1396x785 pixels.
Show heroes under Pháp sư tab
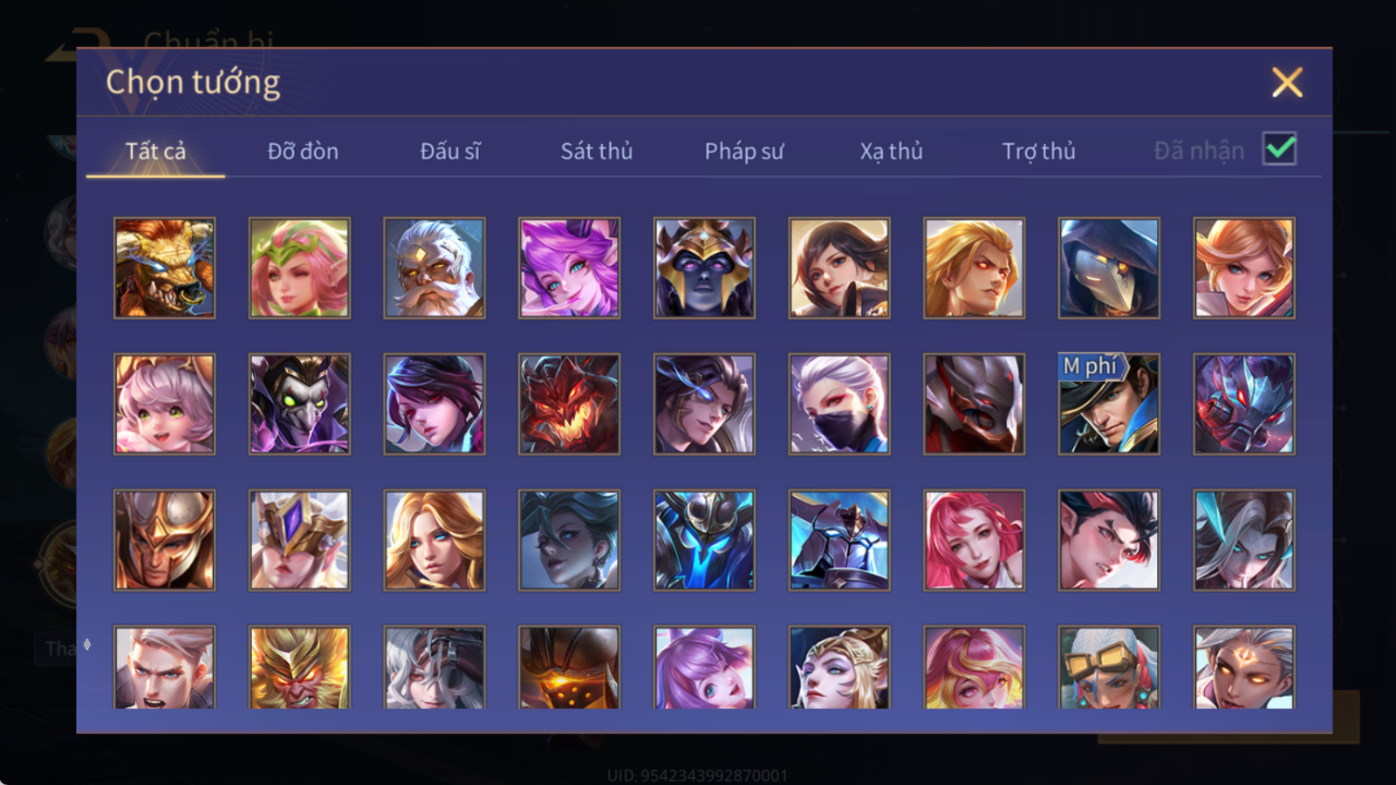click(744, 151)
